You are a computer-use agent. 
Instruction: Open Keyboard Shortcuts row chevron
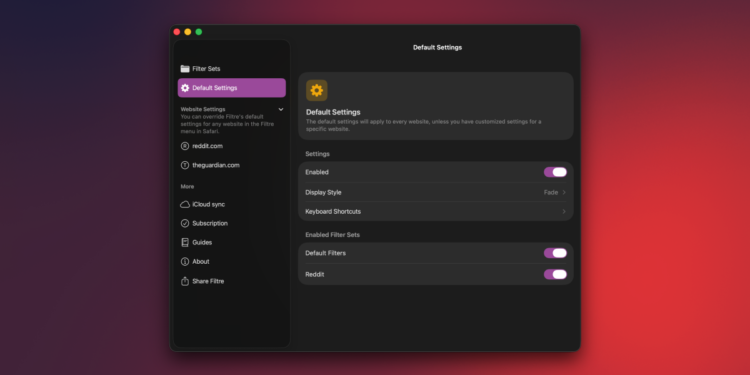(564, 211)
